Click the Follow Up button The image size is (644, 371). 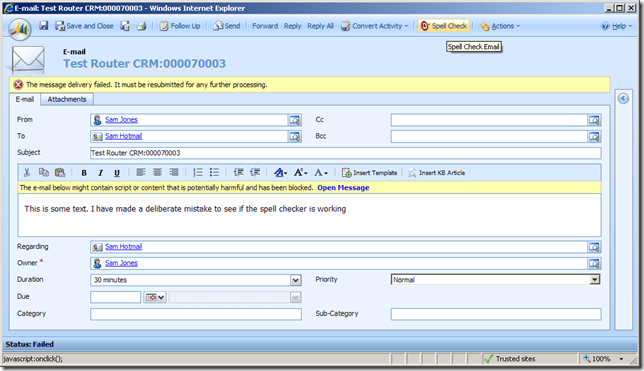click(x=180, y=26)
